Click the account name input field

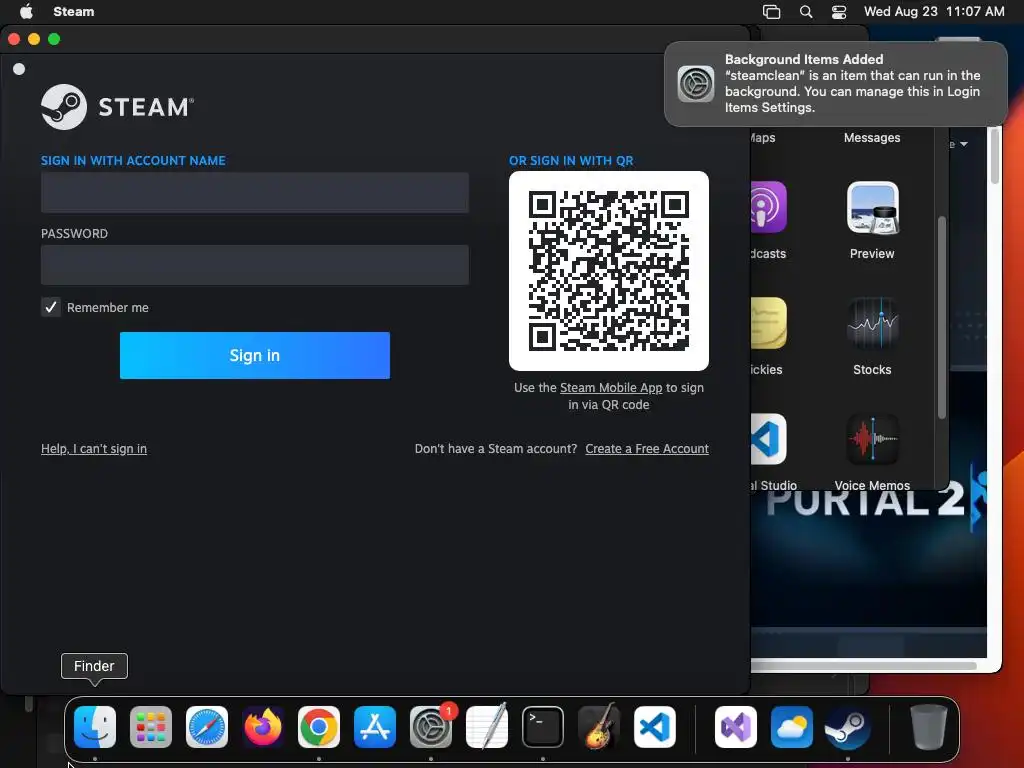tap(255, 193)
